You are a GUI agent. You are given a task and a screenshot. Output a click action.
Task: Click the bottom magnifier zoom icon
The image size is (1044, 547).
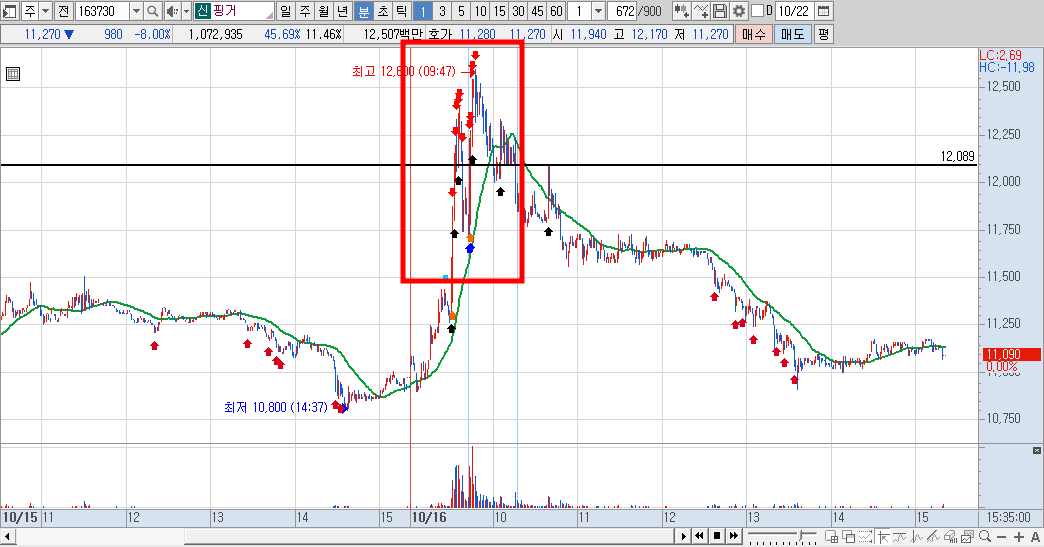pos(985,536)
